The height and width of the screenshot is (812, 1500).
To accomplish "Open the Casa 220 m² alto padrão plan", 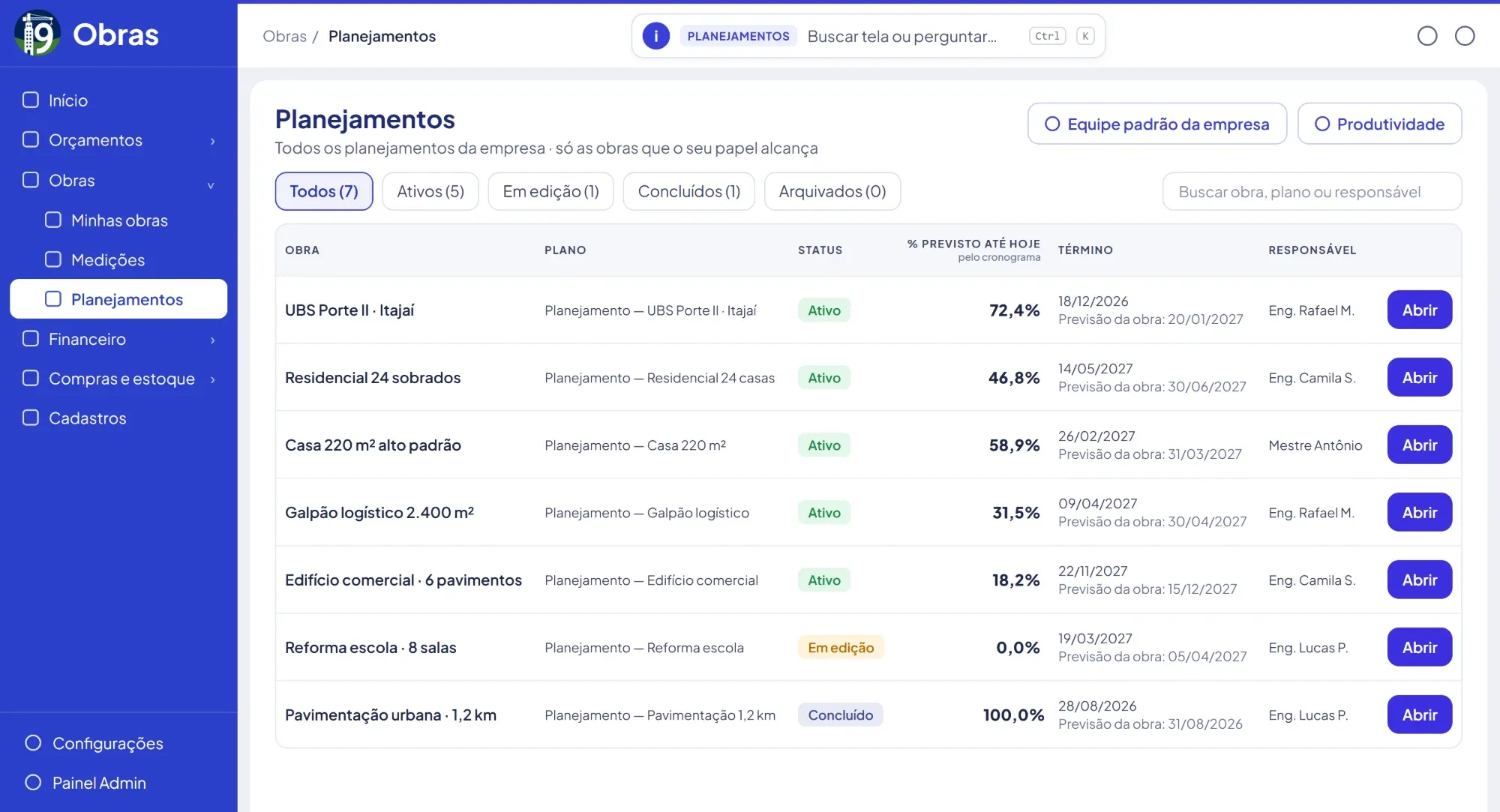I will coord(1419,445).
